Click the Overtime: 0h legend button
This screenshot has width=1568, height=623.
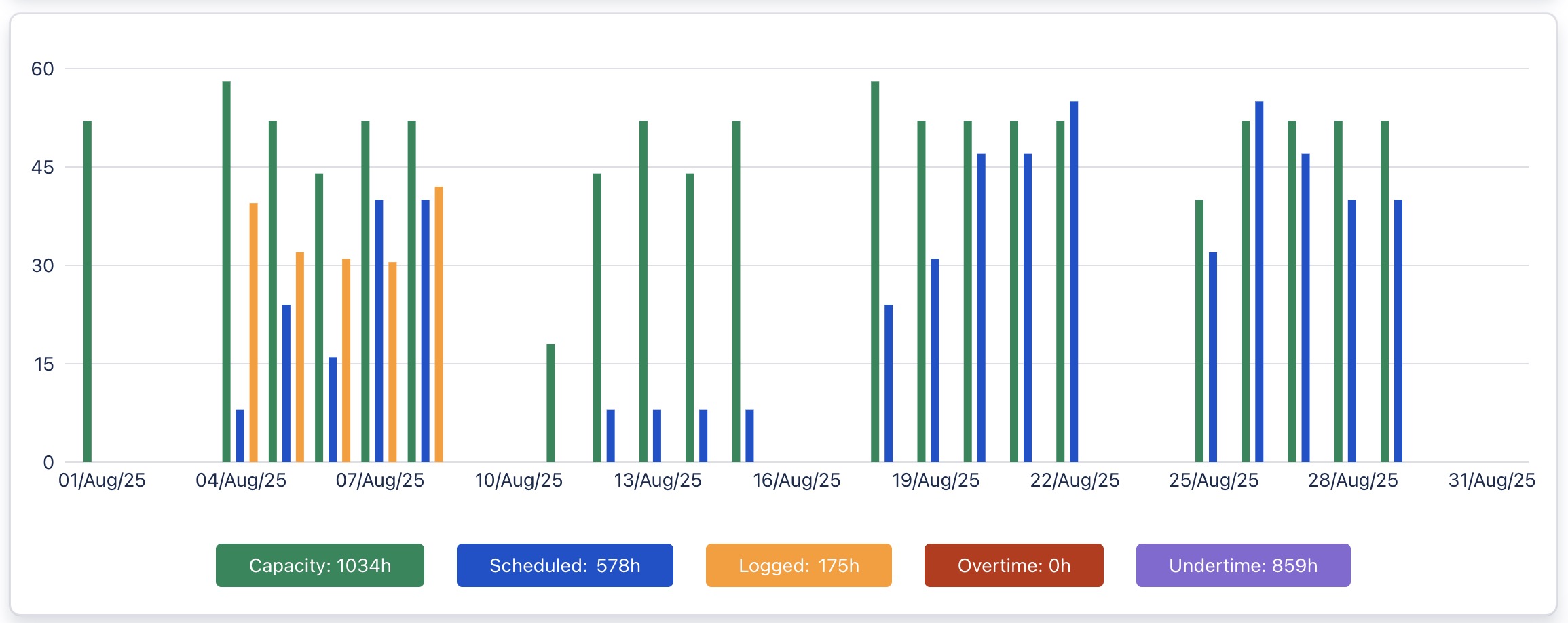[x=1013, y=565]
